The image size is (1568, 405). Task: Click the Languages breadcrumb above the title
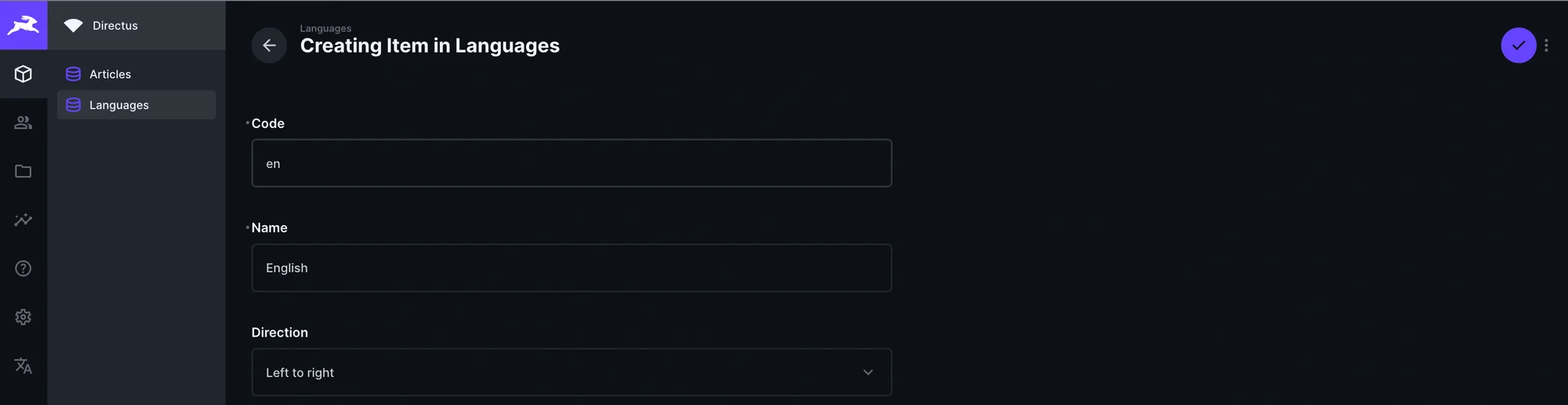[x=325, y=28]
